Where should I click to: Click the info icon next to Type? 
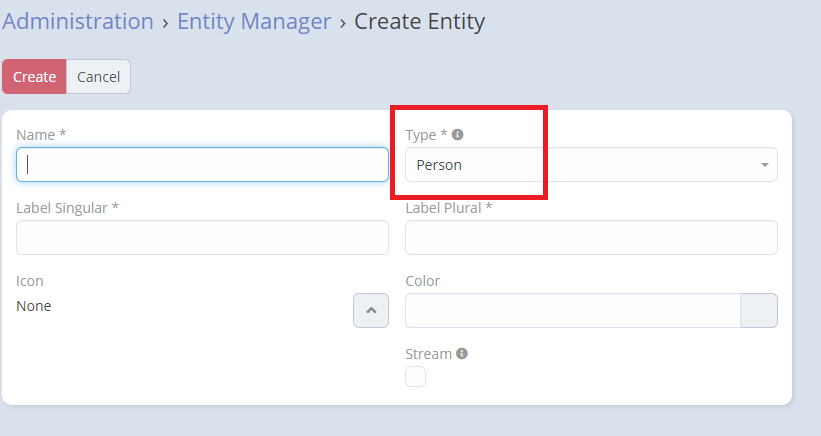(x=458, y=135)
